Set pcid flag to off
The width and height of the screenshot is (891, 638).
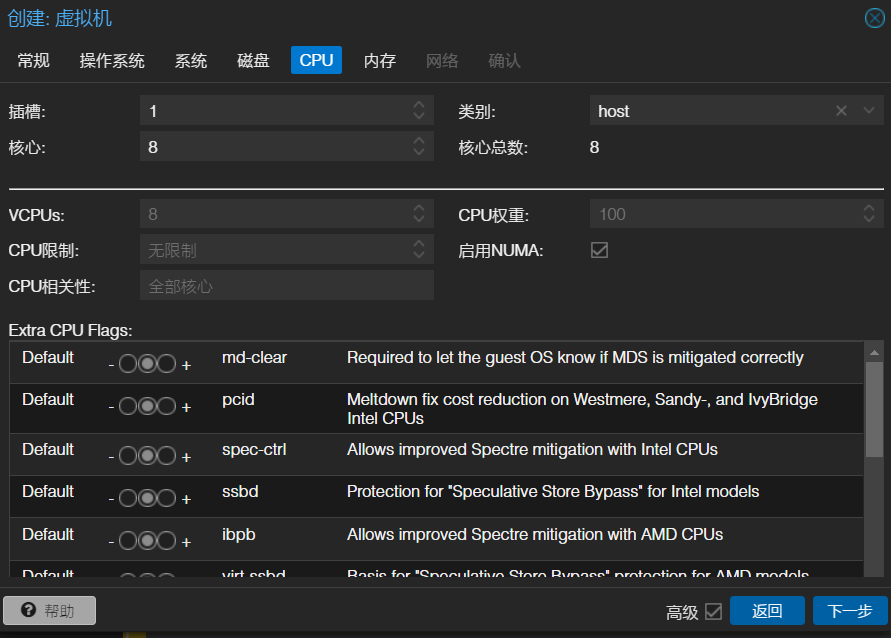point(128,406)
